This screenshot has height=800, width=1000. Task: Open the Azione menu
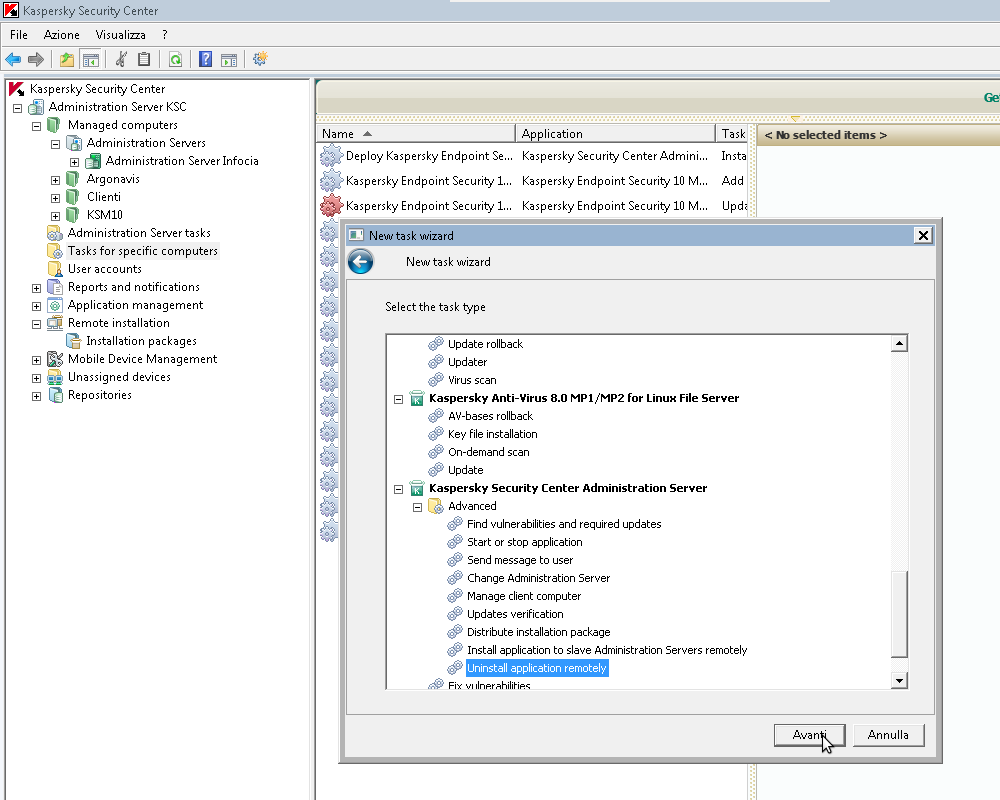tap(61, 34)
